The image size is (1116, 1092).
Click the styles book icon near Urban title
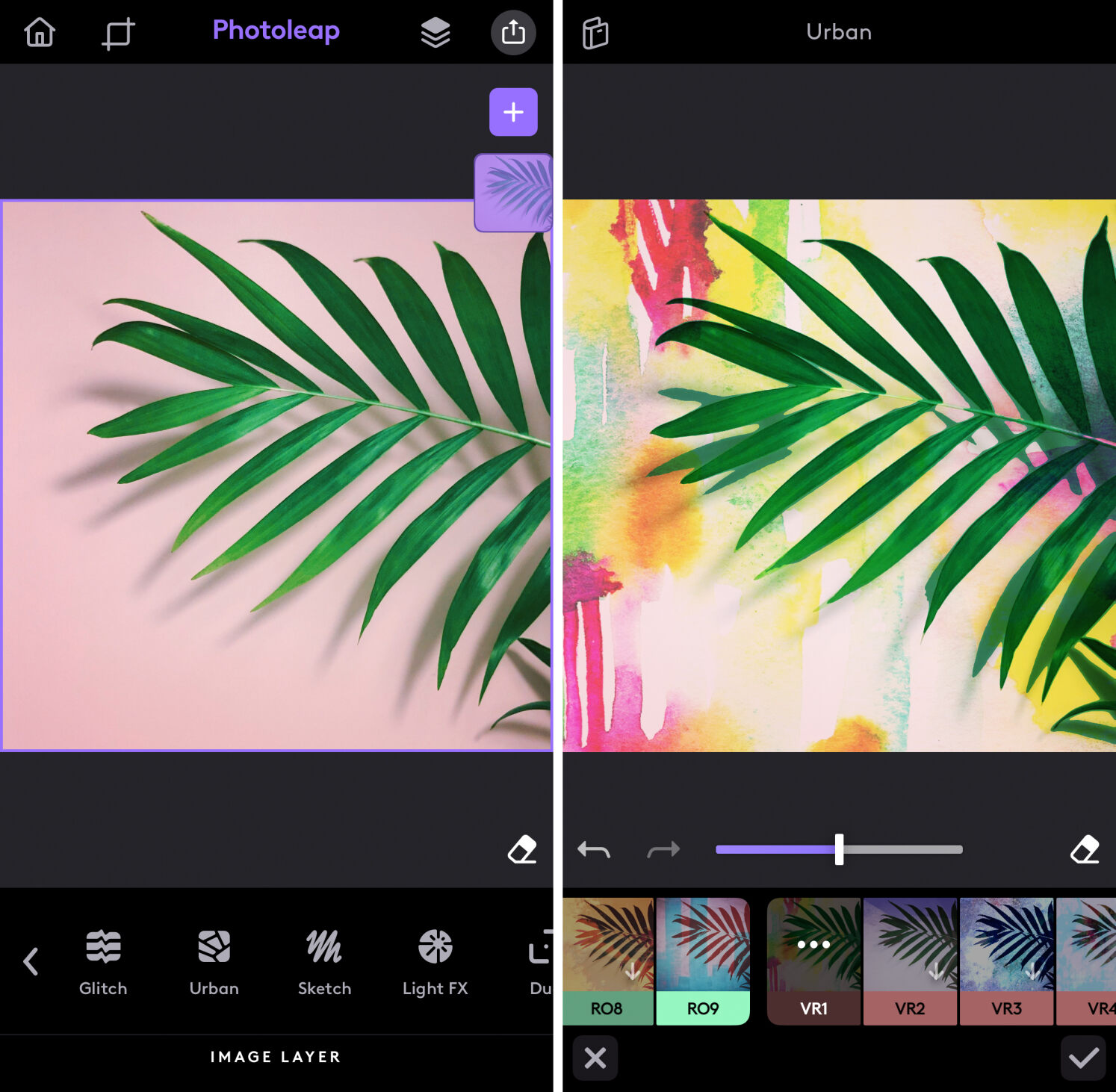595,32
